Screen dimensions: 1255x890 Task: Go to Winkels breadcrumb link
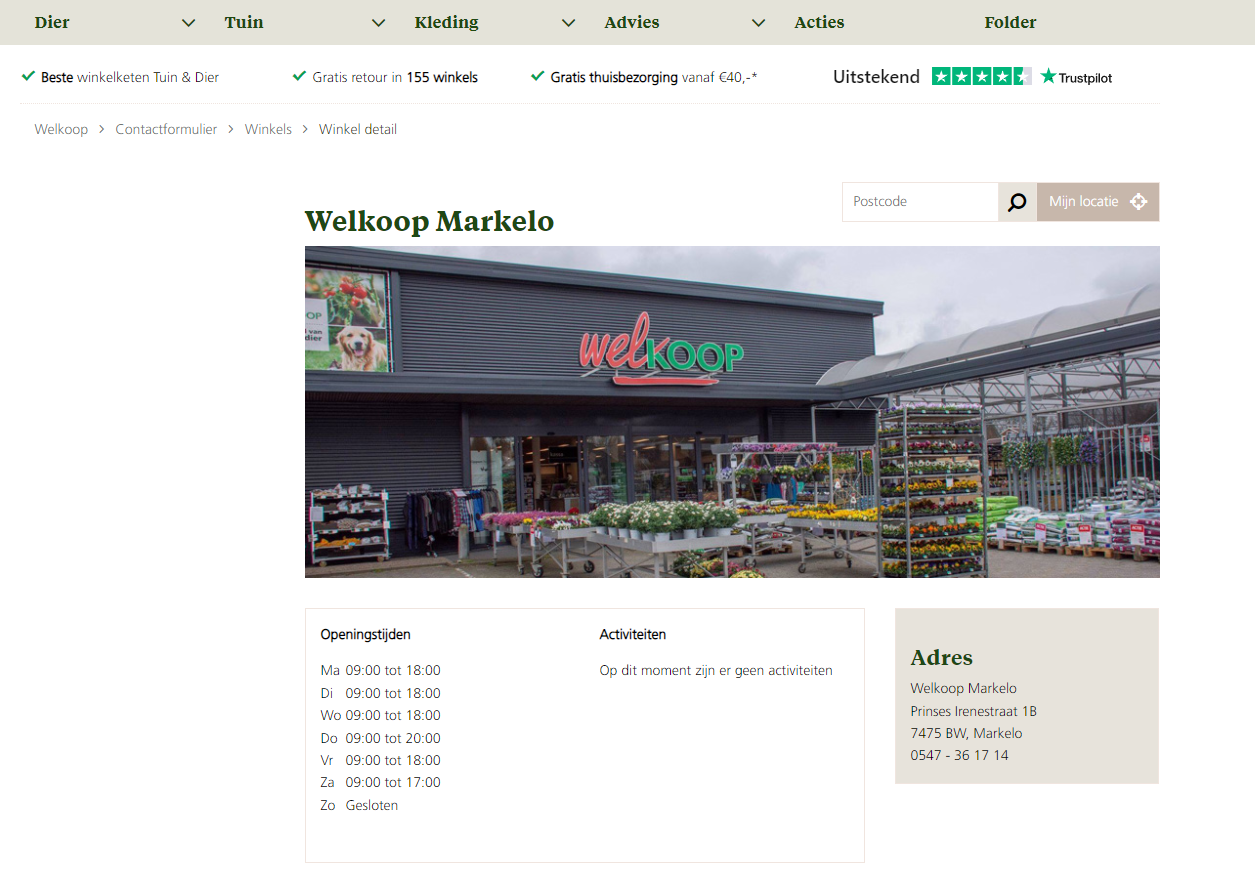[268, 129]
